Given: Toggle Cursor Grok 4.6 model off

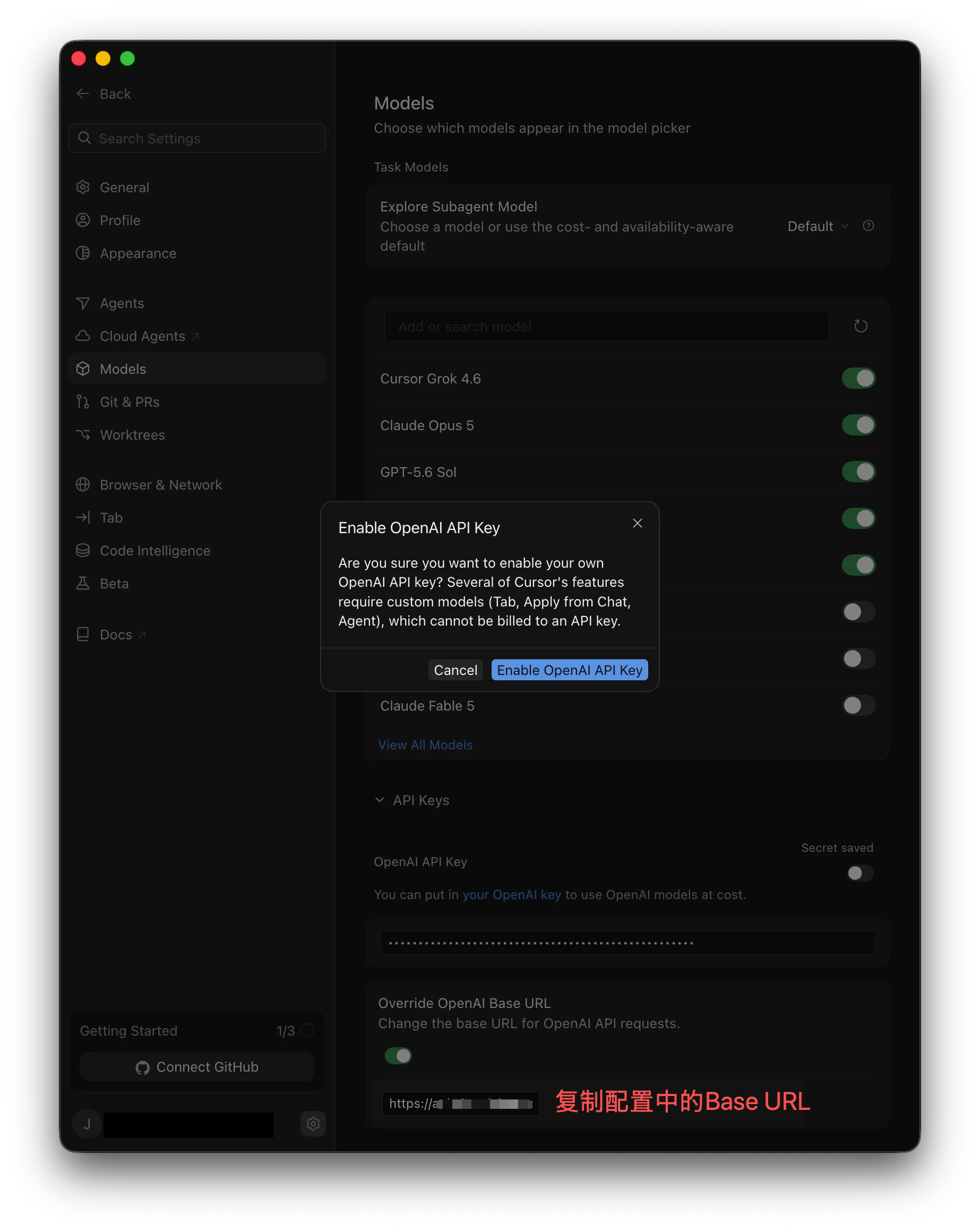Looking at the screenshot, I should tap(858, 378).
